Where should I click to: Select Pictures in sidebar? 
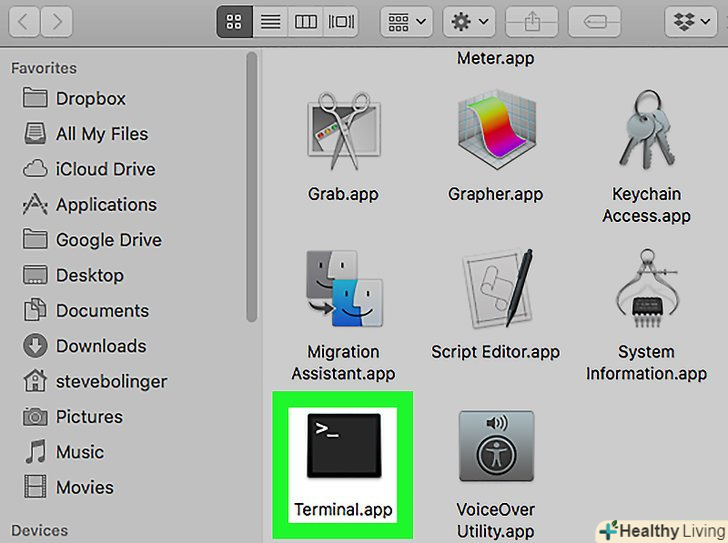pyautogui.click(x=73, y=416)
